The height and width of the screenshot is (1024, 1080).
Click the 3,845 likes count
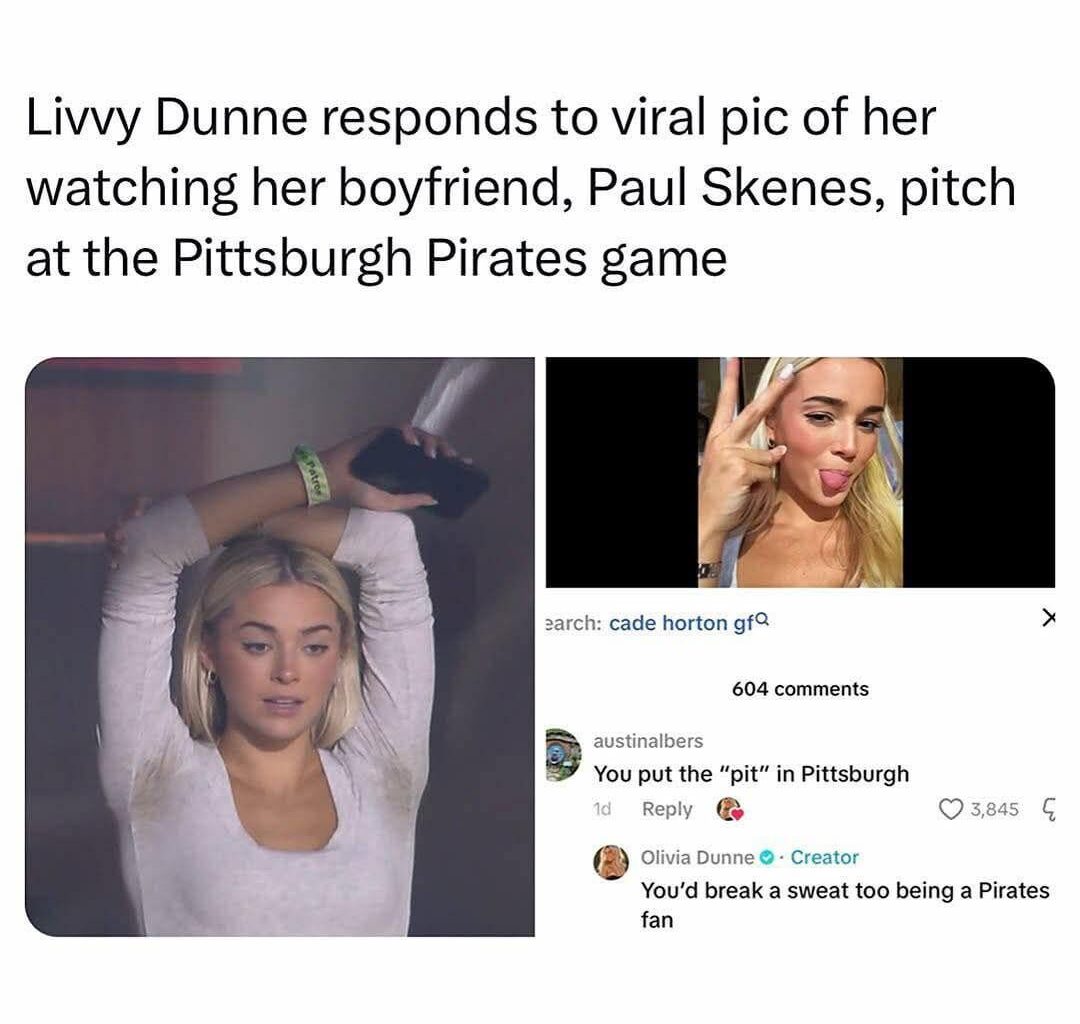[x=995, y=809]
